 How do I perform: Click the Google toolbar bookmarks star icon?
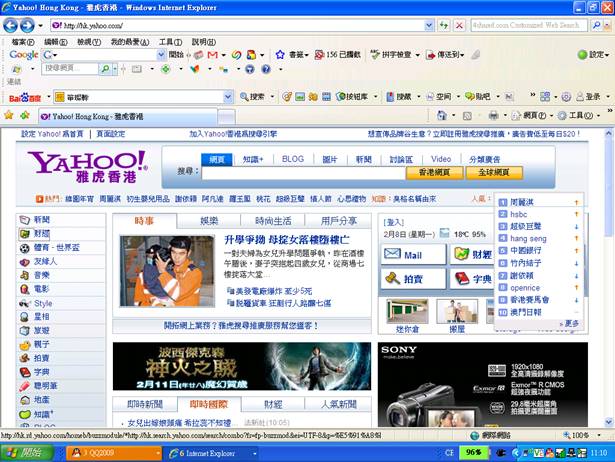pos(280,55)
